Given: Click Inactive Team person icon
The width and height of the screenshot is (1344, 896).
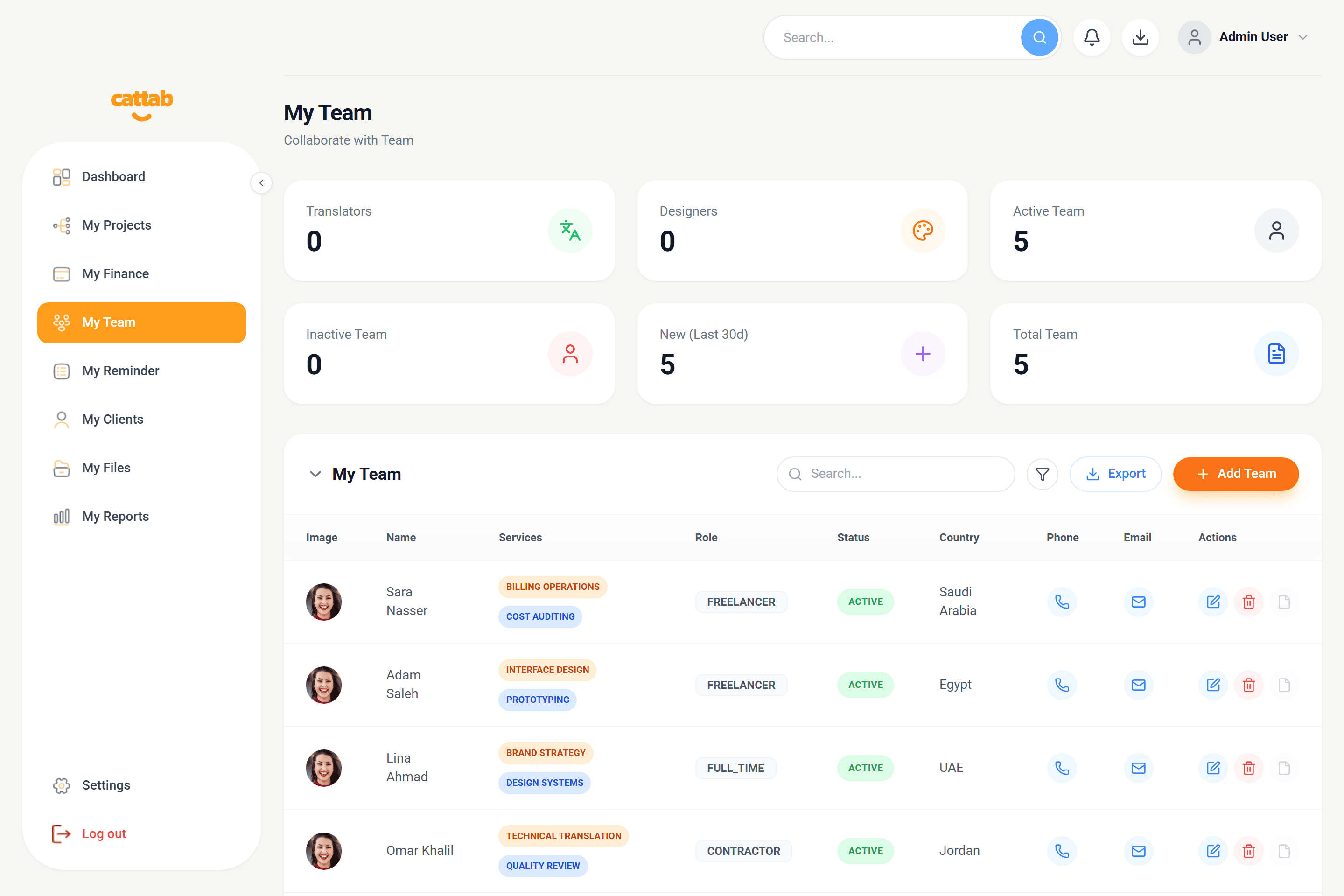Looking at the screenshot, I should (570, 354).
